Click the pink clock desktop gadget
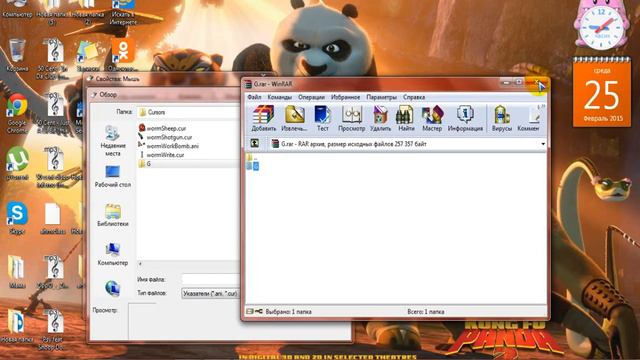The width and height of the screenshot is (640, 360). point(602,25)
